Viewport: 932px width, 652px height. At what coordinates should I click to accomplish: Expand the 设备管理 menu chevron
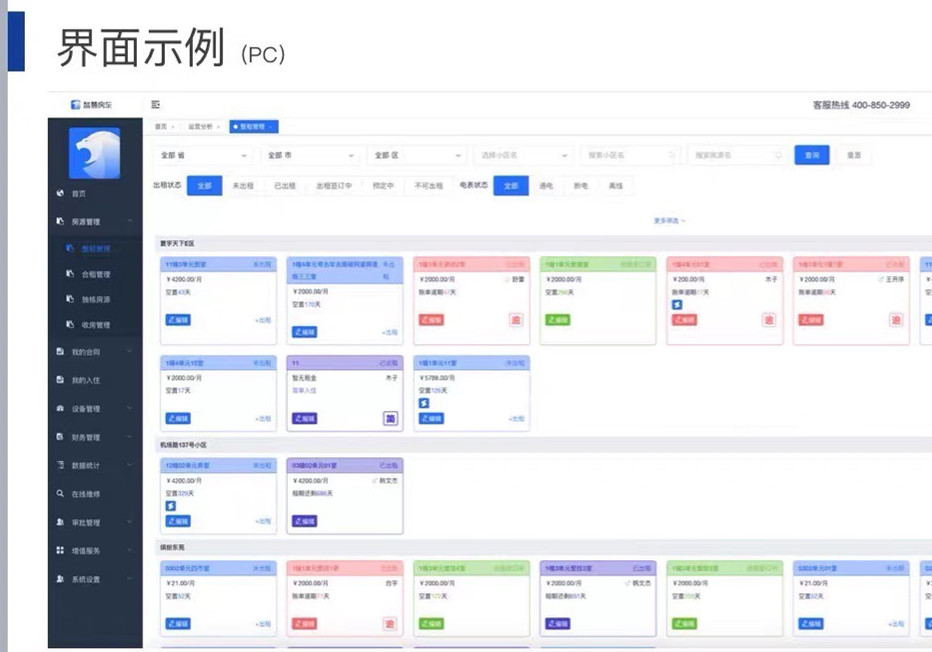click(130, 408)
